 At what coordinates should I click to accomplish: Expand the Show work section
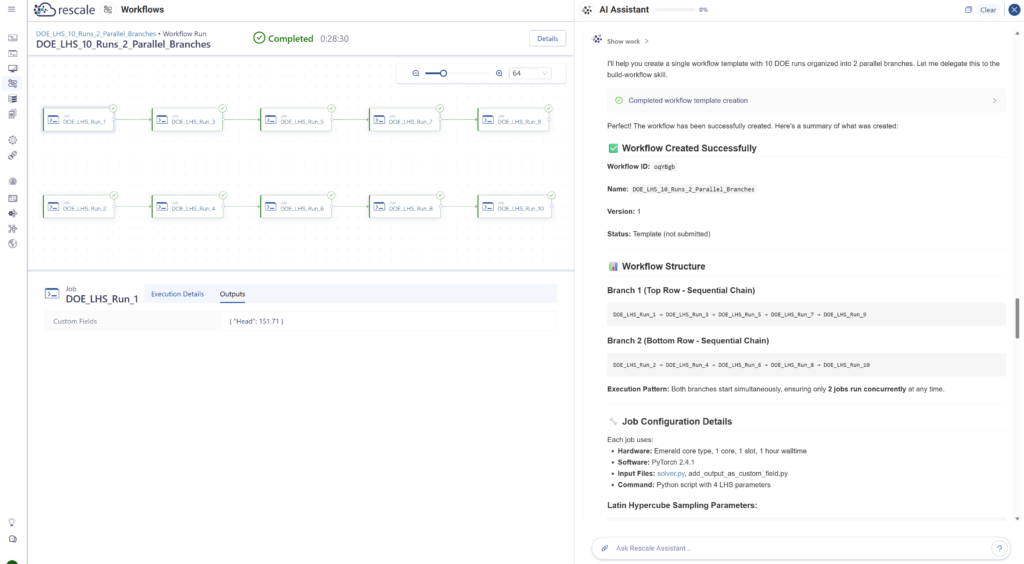point(628,41)
